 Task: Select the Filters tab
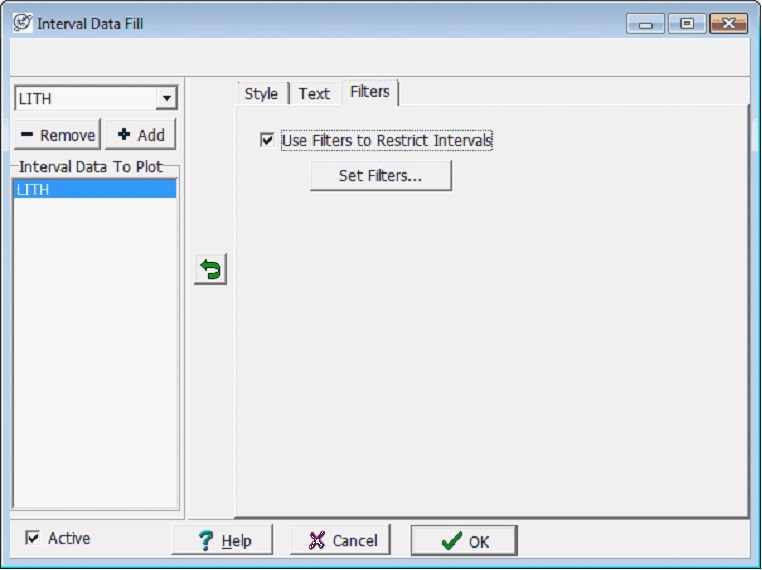tap(370, 92)
